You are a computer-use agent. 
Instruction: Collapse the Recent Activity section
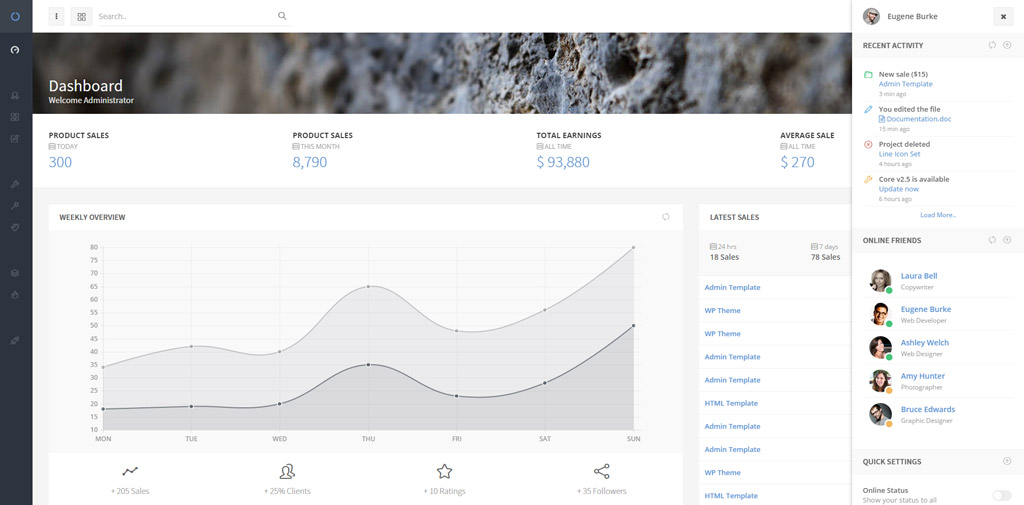(x=1007, y=45)
